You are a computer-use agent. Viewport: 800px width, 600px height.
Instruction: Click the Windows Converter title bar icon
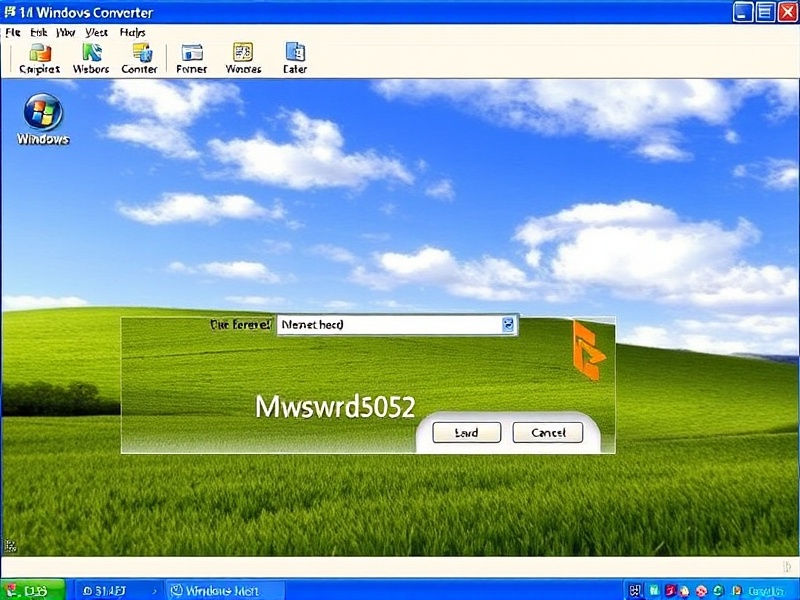click(10, 11)
